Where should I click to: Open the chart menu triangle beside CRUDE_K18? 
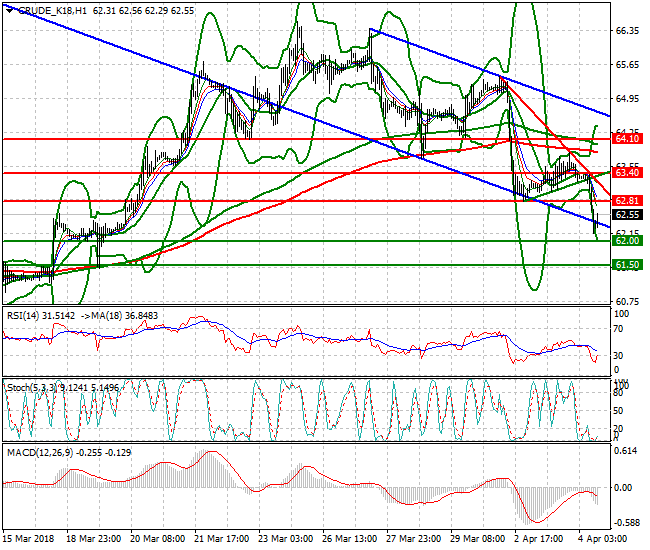(10, 11)
